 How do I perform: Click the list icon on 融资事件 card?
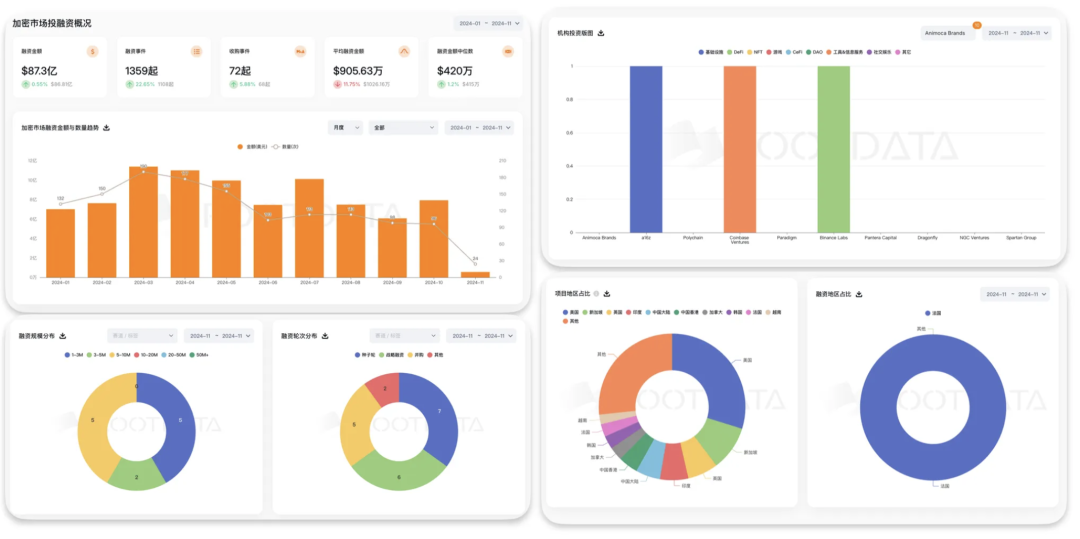click(x=197, y=51)
